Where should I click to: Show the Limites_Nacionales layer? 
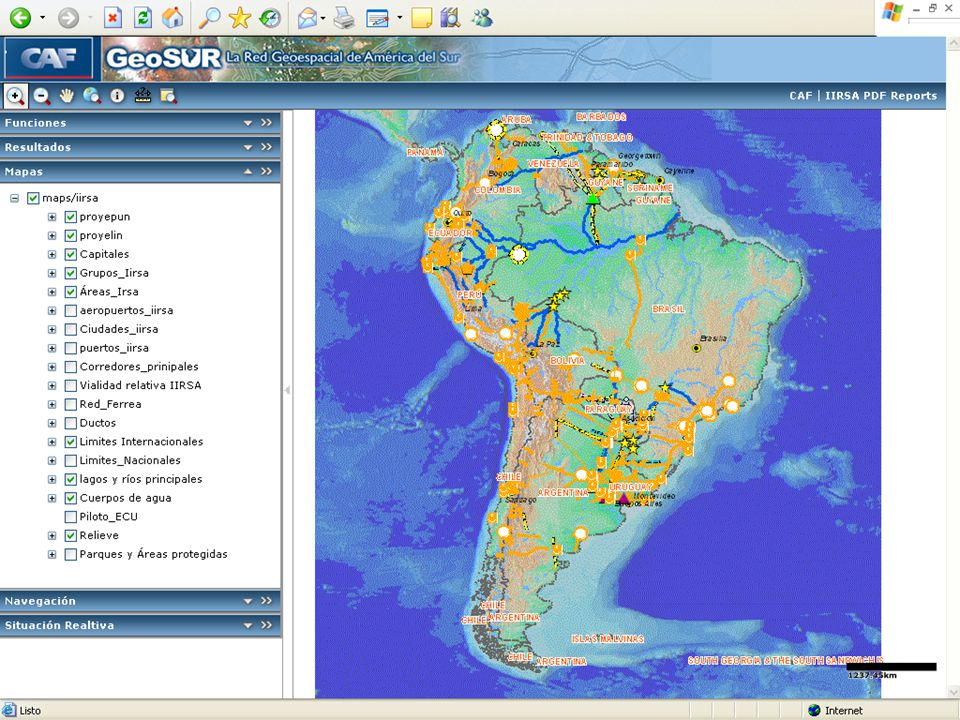[x=70, y=460]
